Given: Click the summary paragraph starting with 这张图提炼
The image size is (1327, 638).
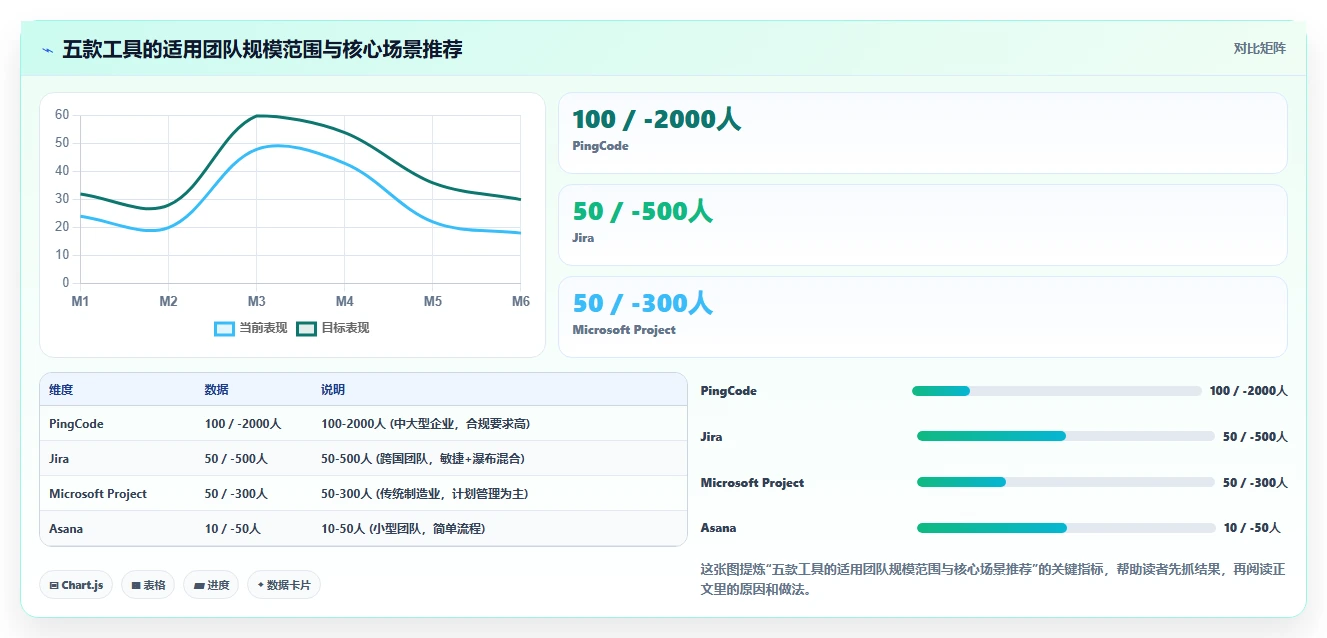Looking at the screenshot, I should click(x=993, y=579).
